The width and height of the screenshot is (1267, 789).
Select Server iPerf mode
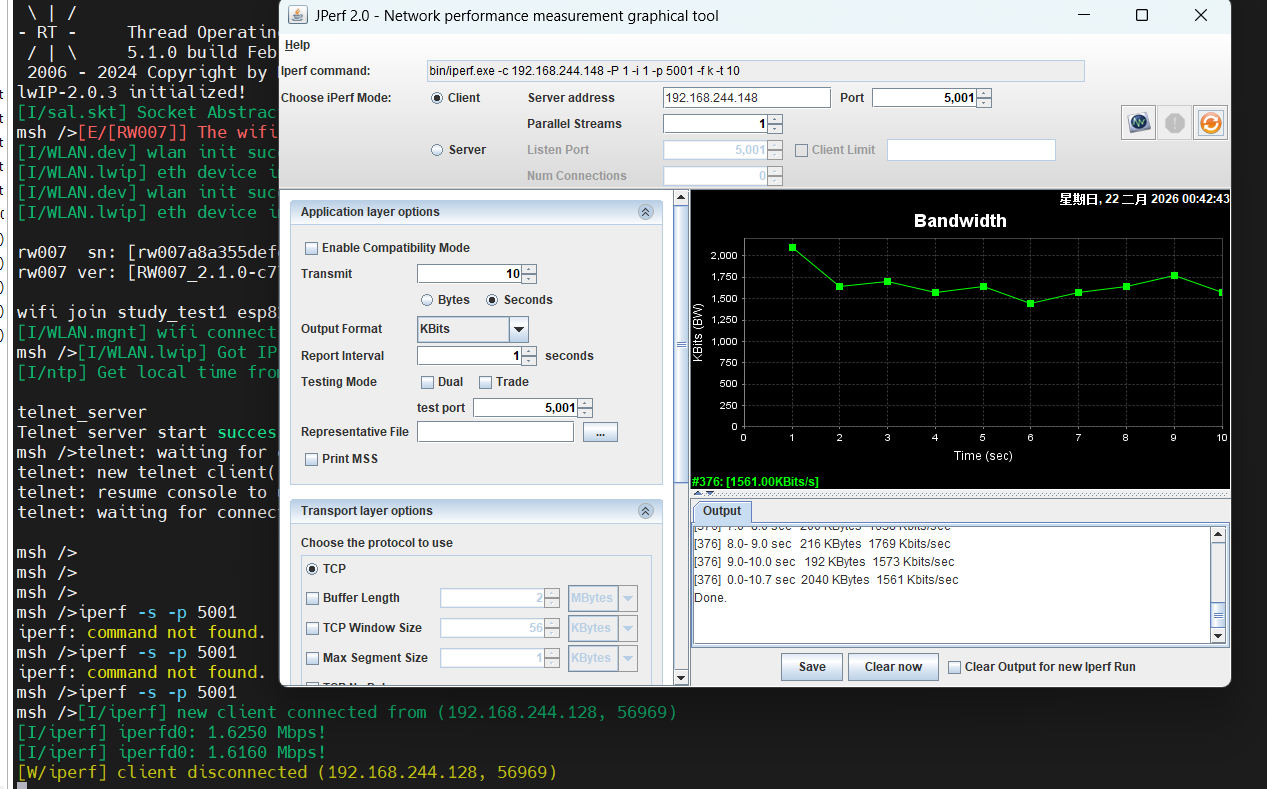tap(437, 150)
